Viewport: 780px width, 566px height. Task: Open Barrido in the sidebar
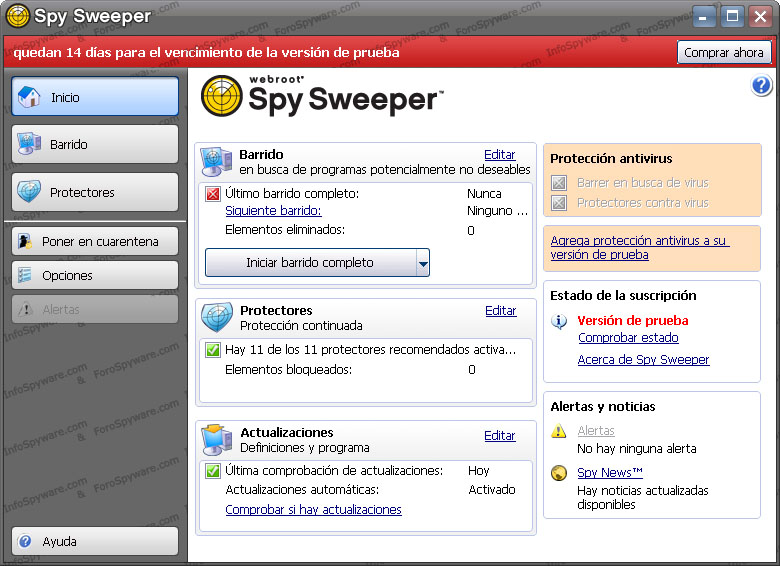95,144
